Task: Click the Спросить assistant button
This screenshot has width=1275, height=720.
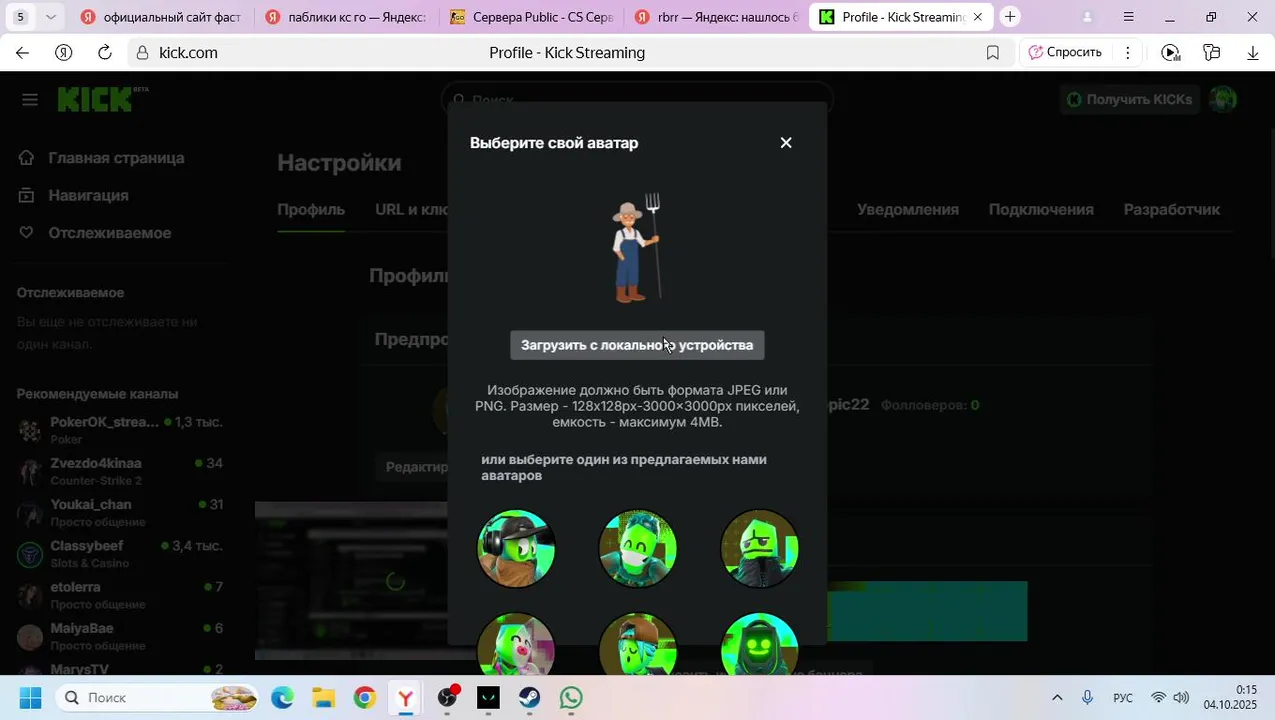Action: point(1066,52)
